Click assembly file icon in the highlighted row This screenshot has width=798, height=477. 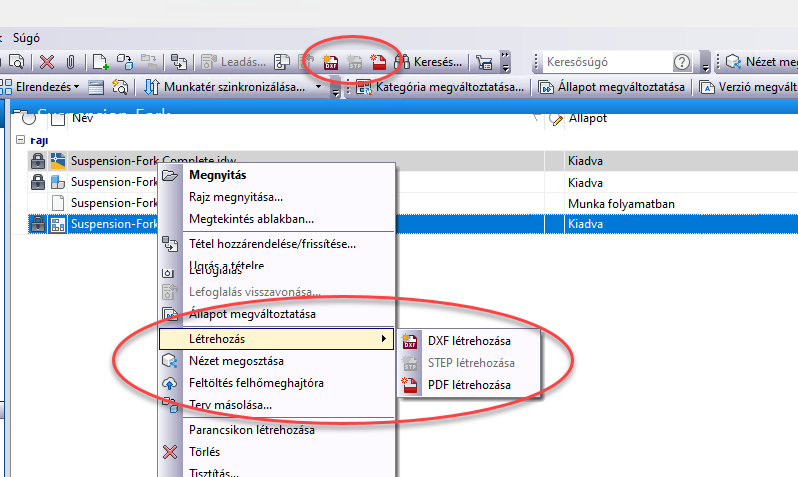(x=58, y=224)
